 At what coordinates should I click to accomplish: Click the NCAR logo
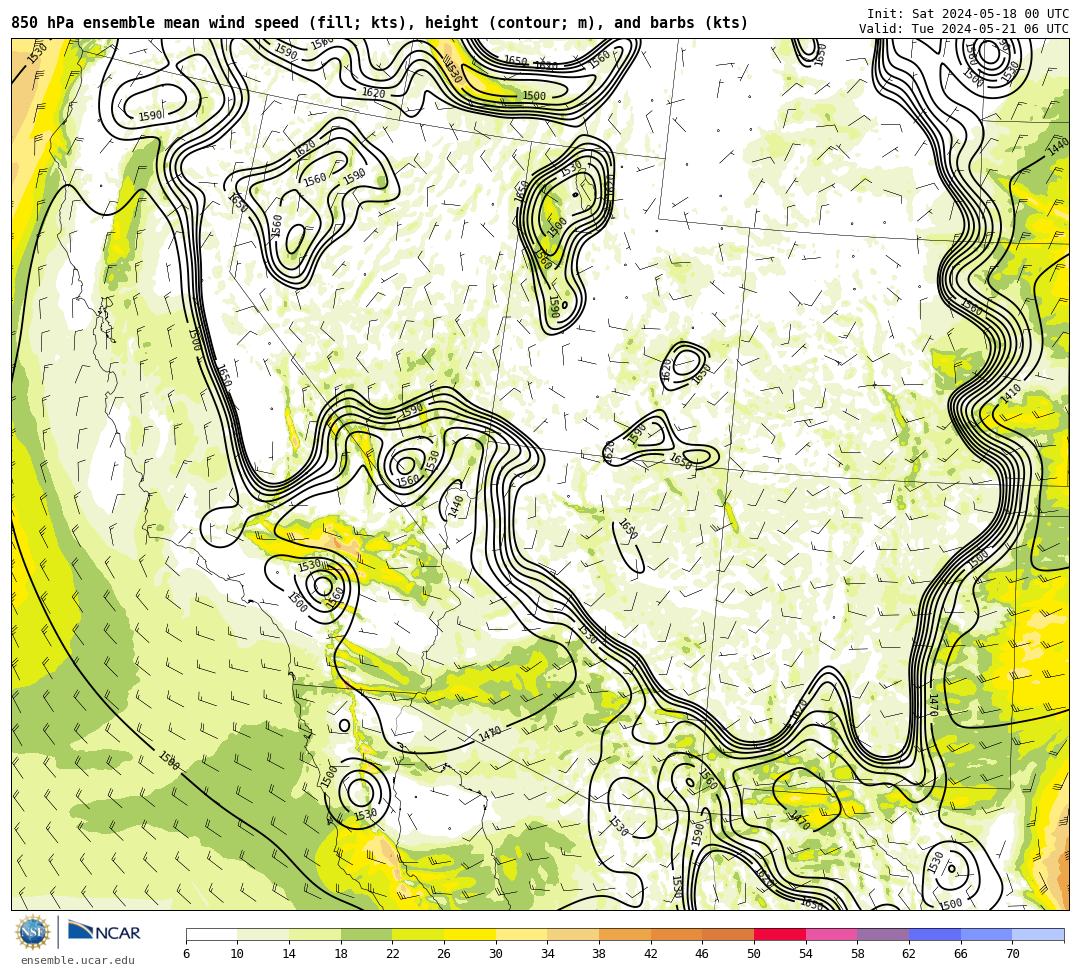pyautogui.click(x=104, y=932)
